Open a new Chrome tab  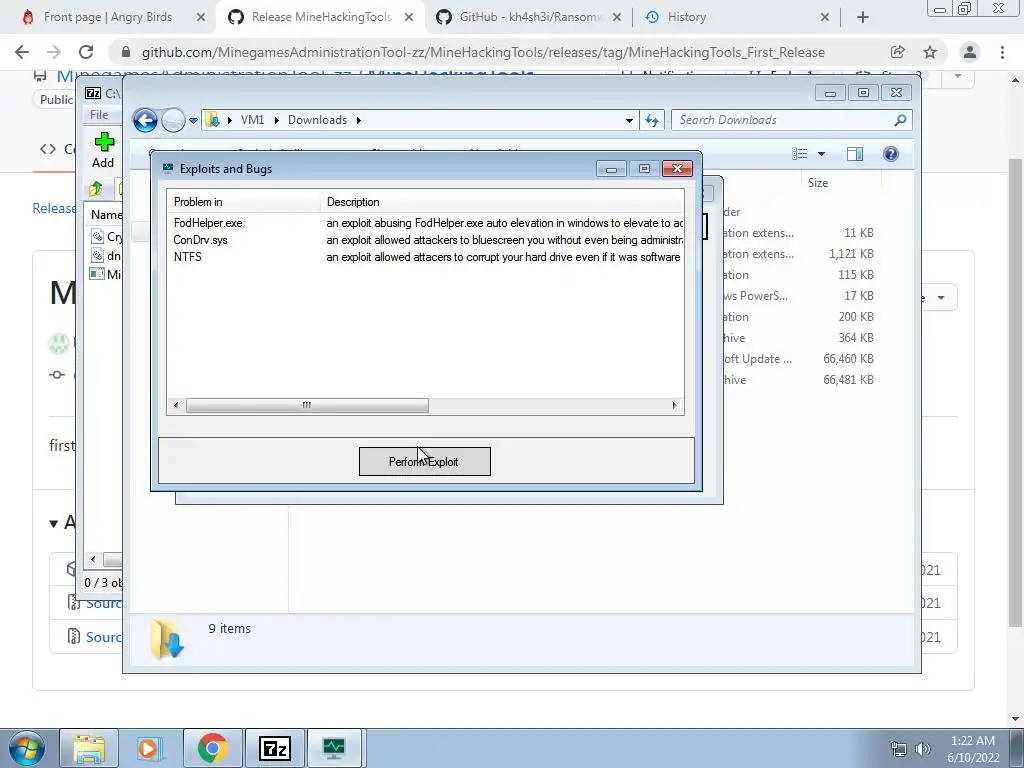(x=863, y=17)
